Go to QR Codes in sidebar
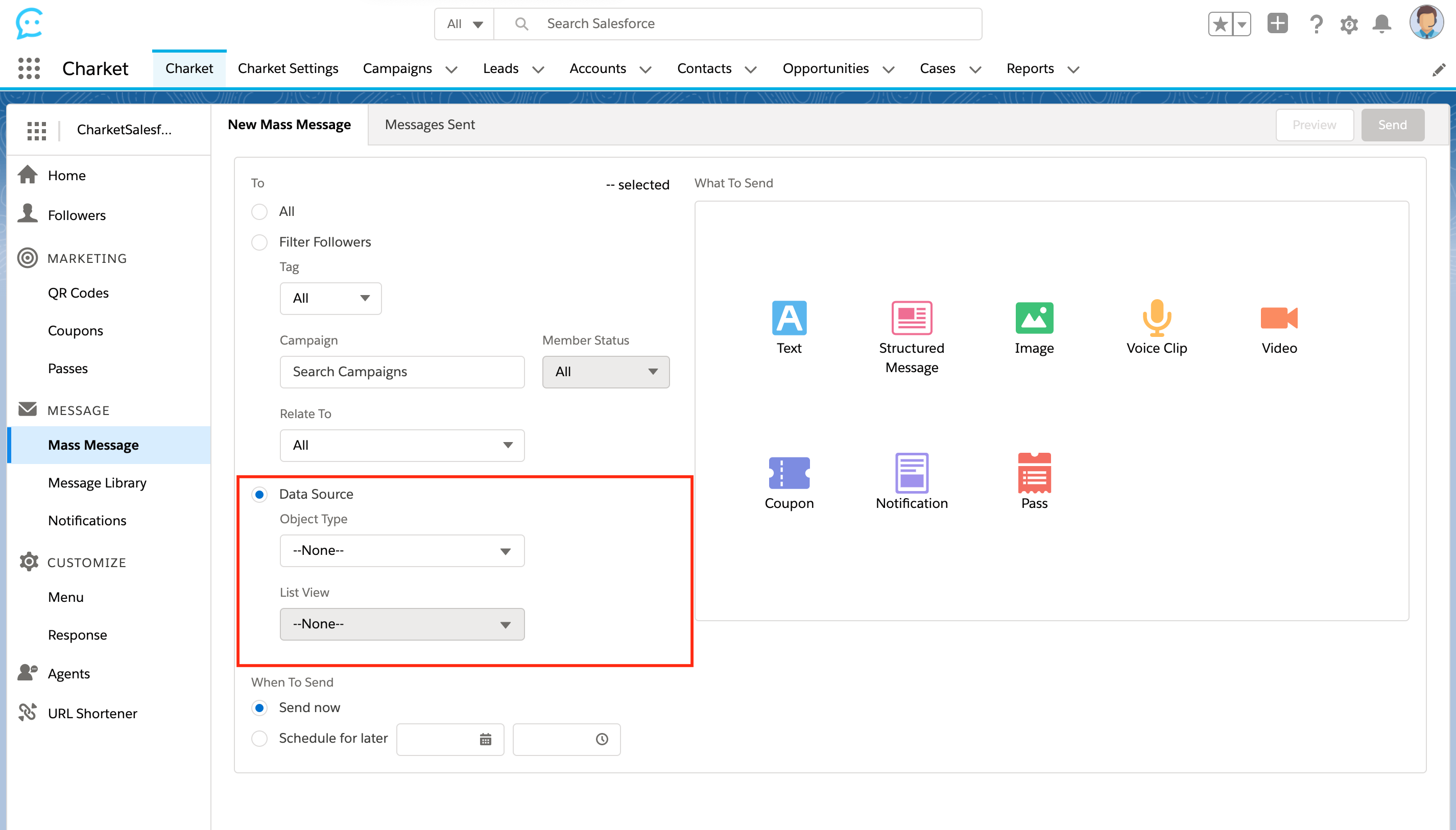Screen dimensions: 1456x830 click(x=78, y=293)
